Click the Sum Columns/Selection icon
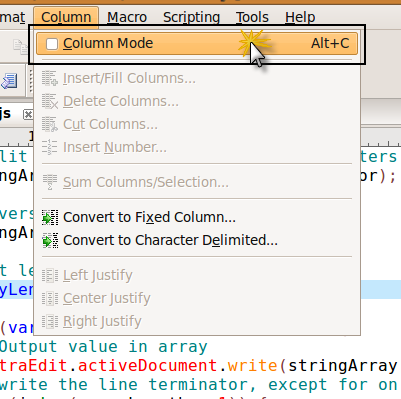 (x=50, y=183)
